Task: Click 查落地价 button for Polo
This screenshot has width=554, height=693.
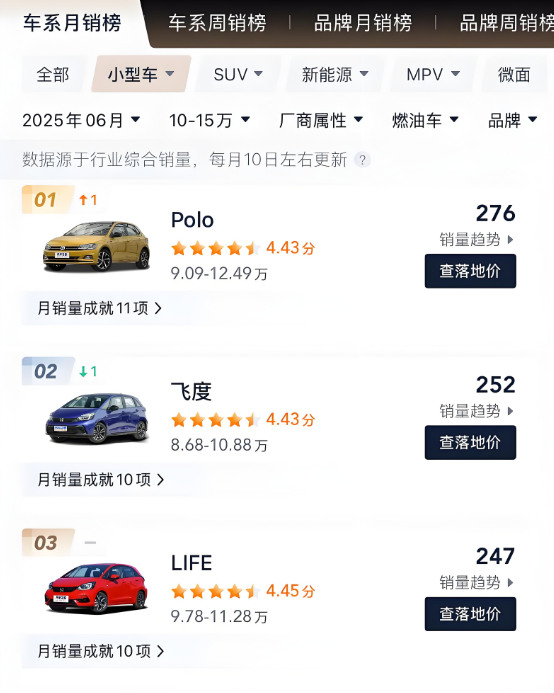Action: 470,271
